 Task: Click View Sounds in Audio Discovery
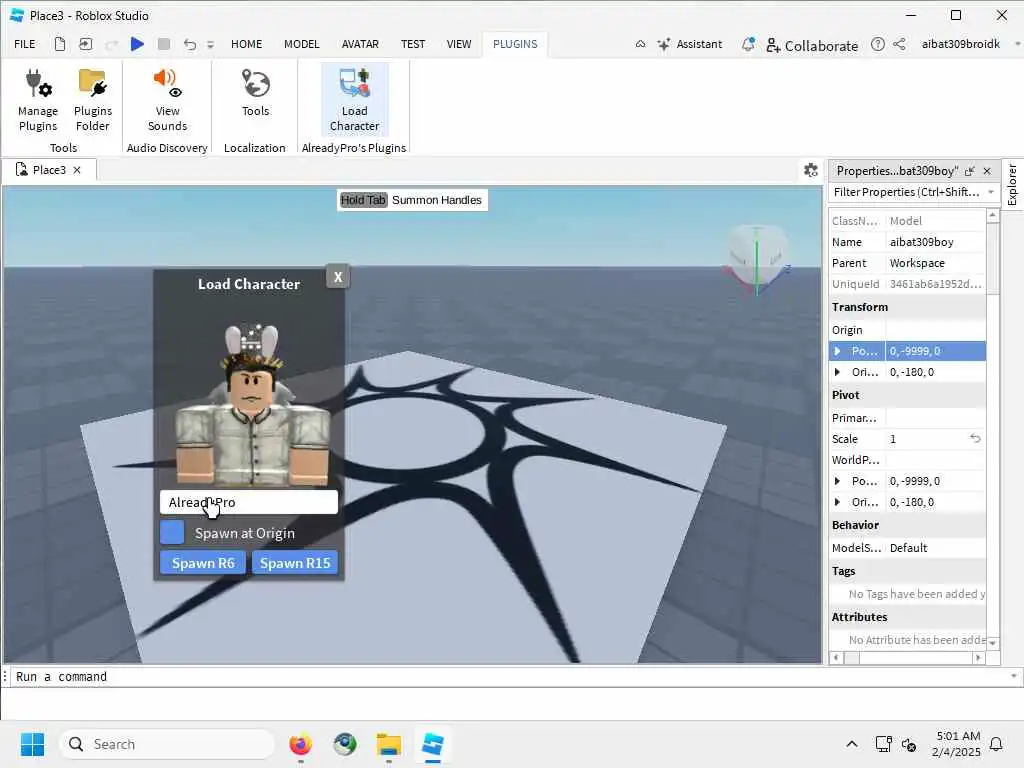coord(167,100)
